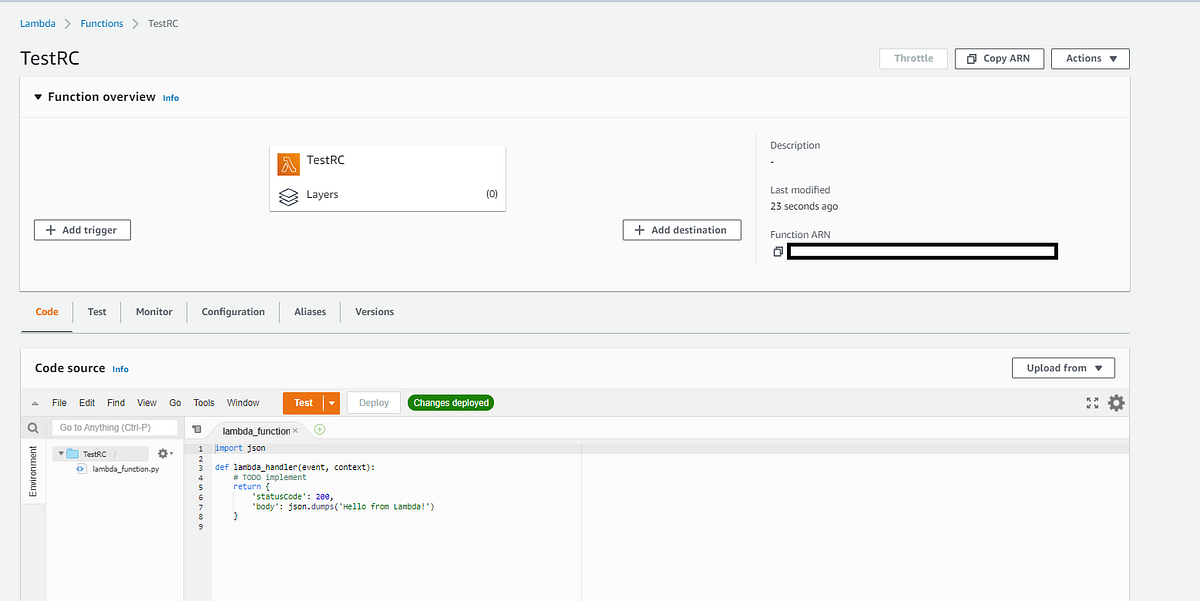The width and height of the screenshot is (1200, 601).
Task: Click the Changes deployed status badge
Action: tap(451, 403)
